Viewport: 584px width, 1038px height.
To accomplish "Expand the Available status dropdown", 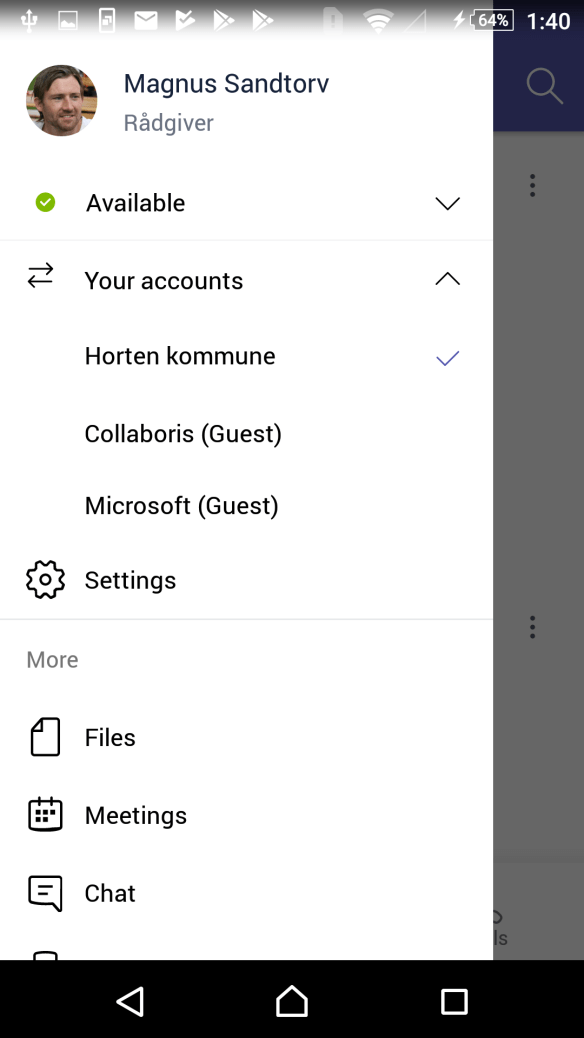I will coord(447,202).
